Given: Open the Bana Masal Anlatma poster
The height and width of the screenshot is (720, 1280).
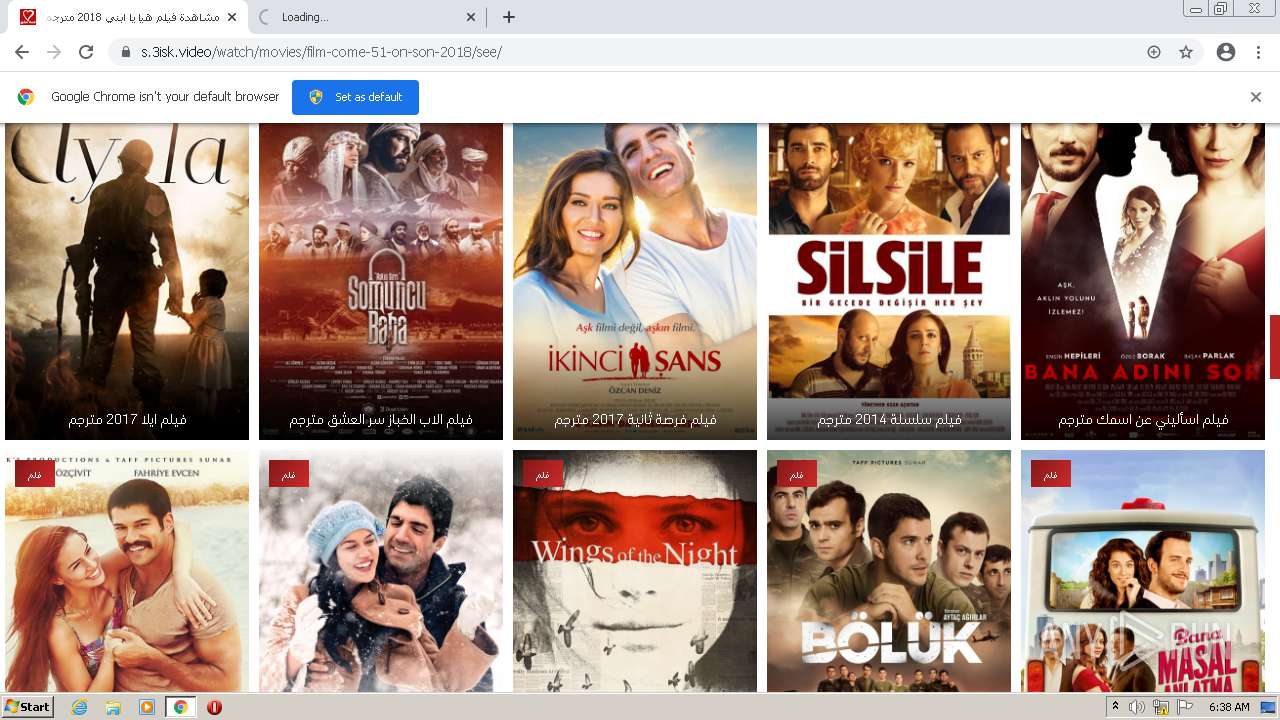Looking at the screenshot, I should (x=1143, y=571).
